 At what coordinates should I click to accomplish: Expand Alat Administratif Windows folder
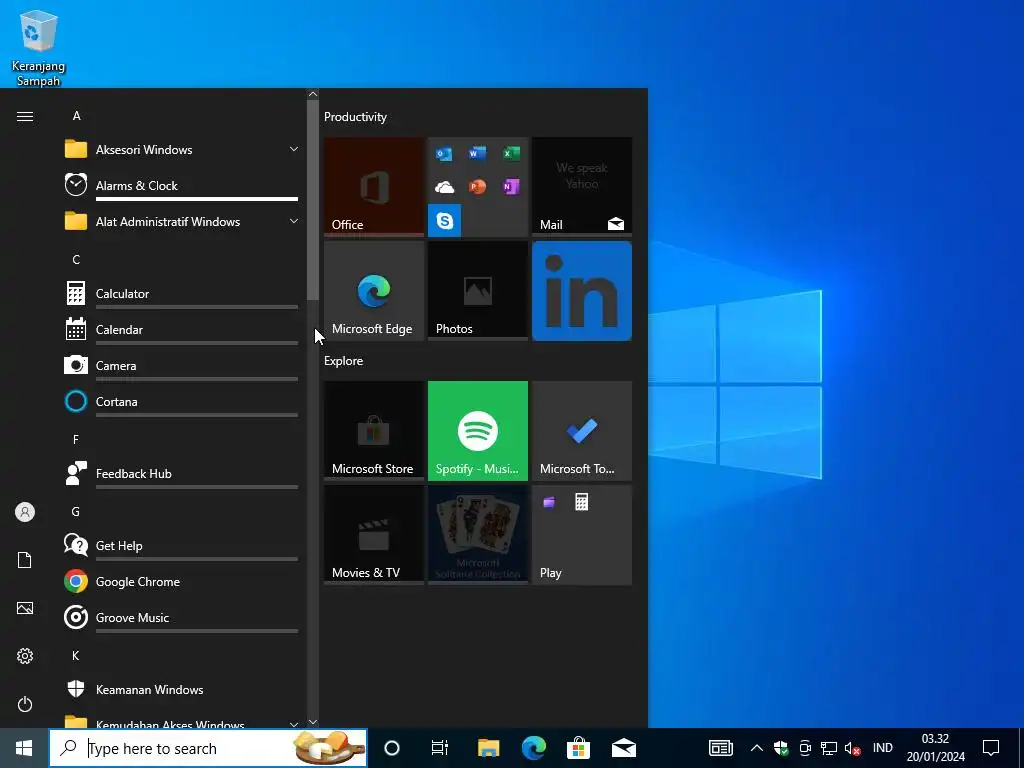point(181,221)
